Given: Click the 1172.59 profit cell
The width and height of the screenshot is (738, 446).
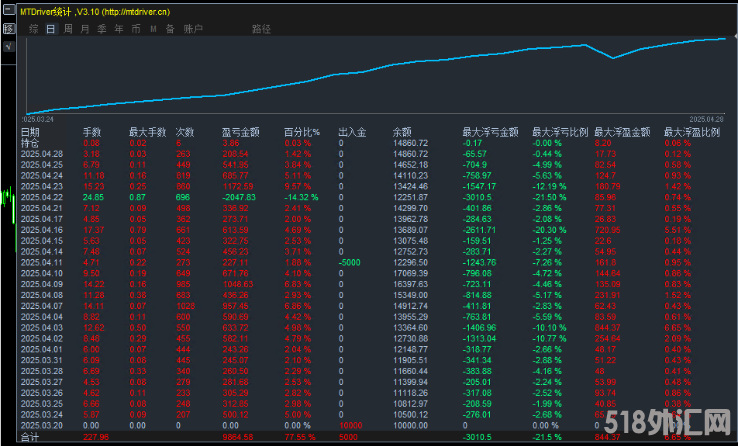Looking at the screenshot, I should (x=238, y=186).
